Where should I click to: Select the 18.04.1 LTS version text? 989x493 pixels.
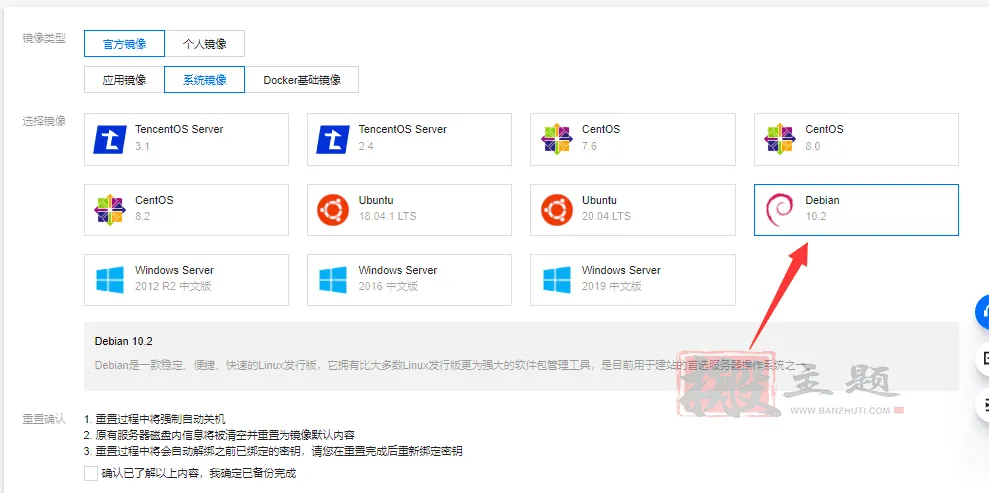point(387,216)
